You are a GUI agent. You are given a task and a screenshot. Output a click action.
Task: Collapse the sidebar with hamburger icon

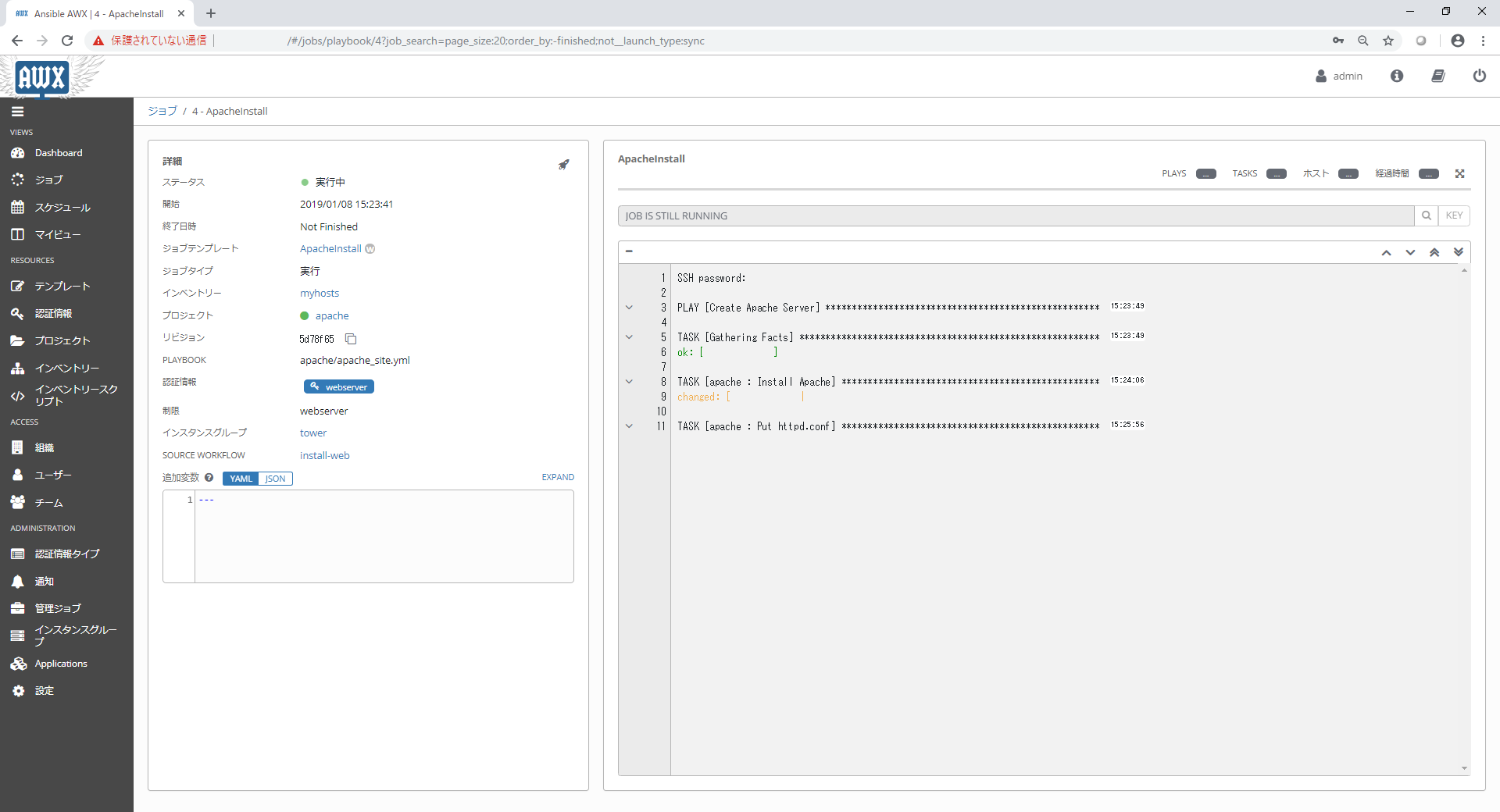click(17, 112)
